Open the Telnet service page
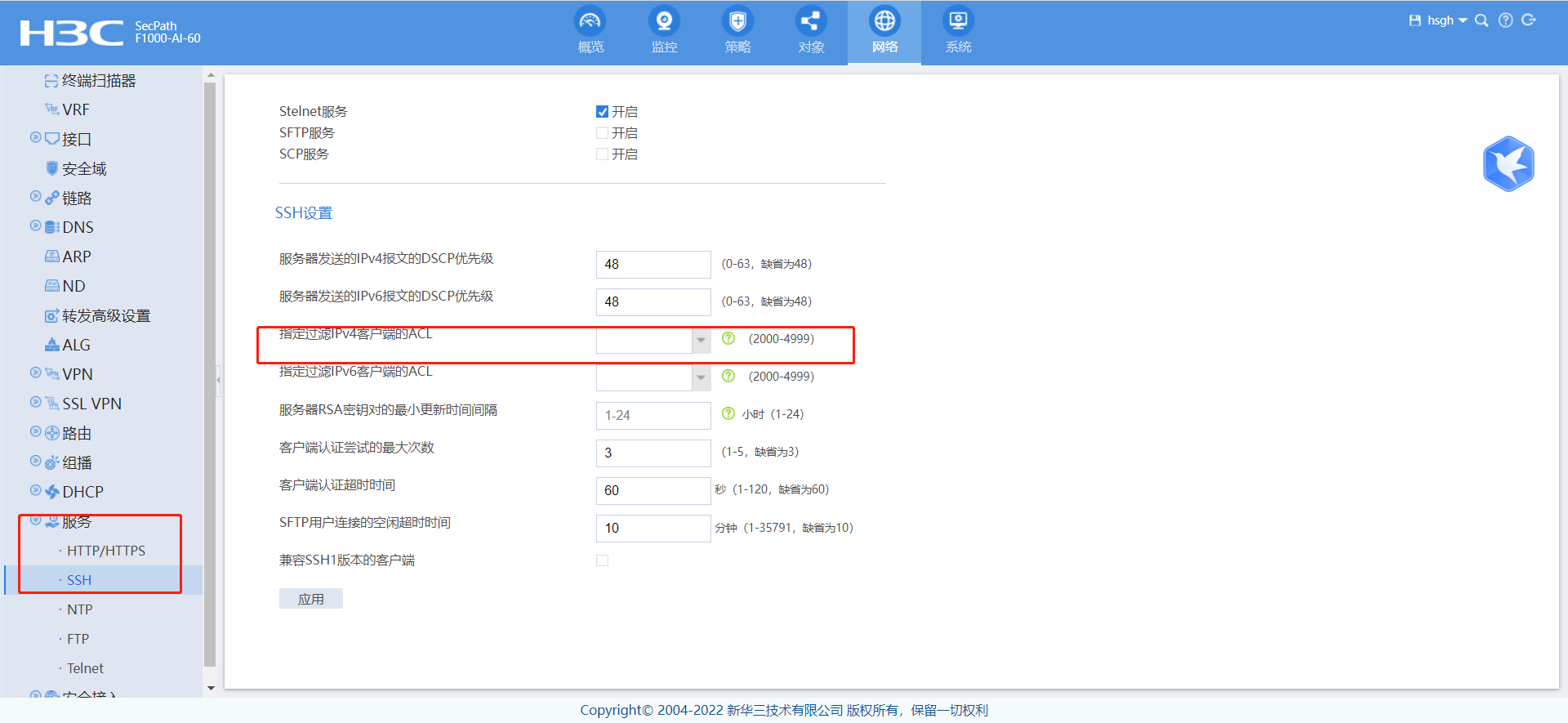The height and width of the screenshot is (723, 1568). 85,669
